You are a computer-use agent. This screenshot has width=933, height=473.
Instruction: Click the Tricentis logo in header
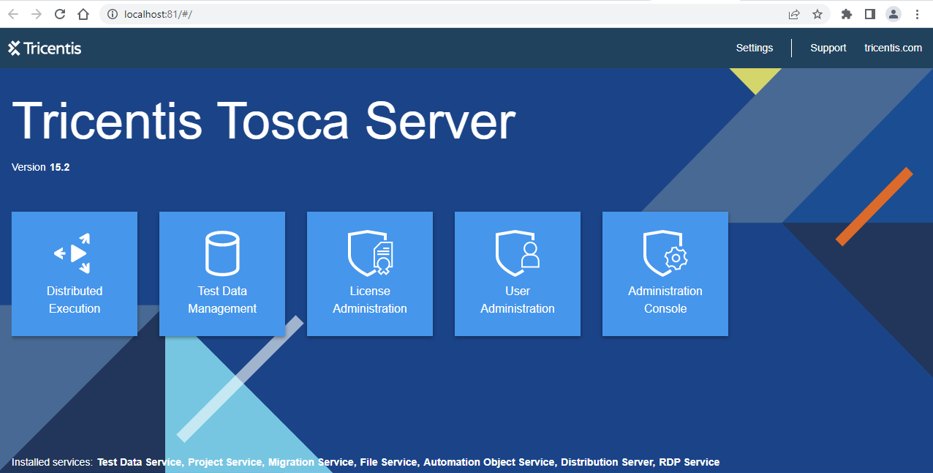coord(45,48)
